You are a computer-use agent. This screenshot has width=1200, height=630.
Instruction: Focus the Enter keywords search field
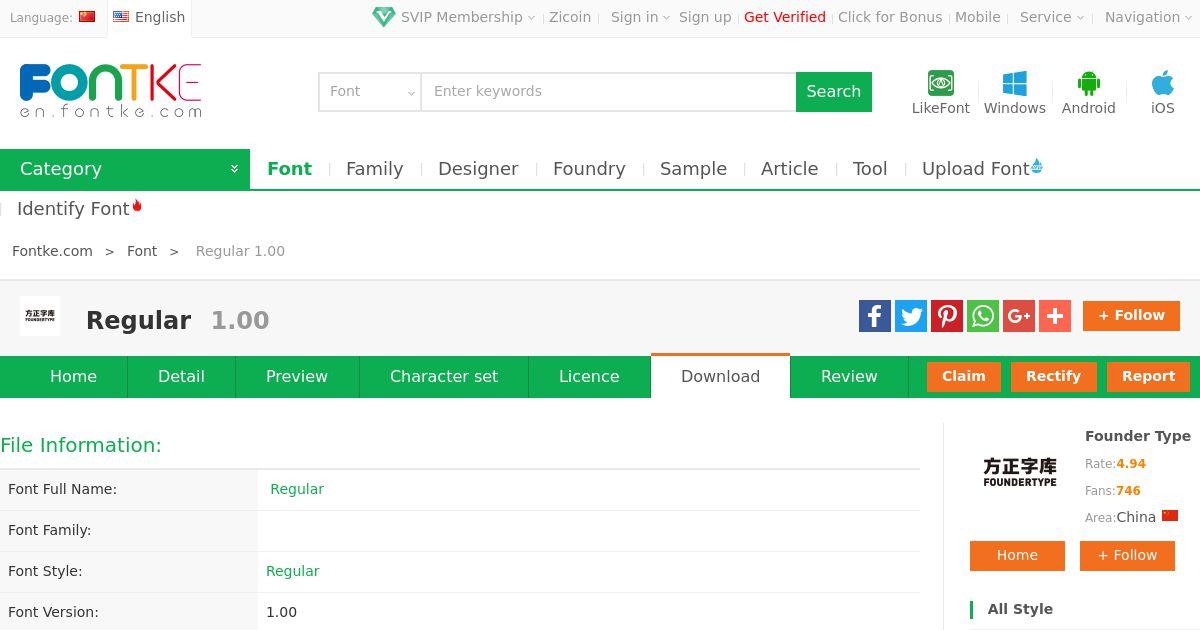pyautogui.click(x=608, y=91)
